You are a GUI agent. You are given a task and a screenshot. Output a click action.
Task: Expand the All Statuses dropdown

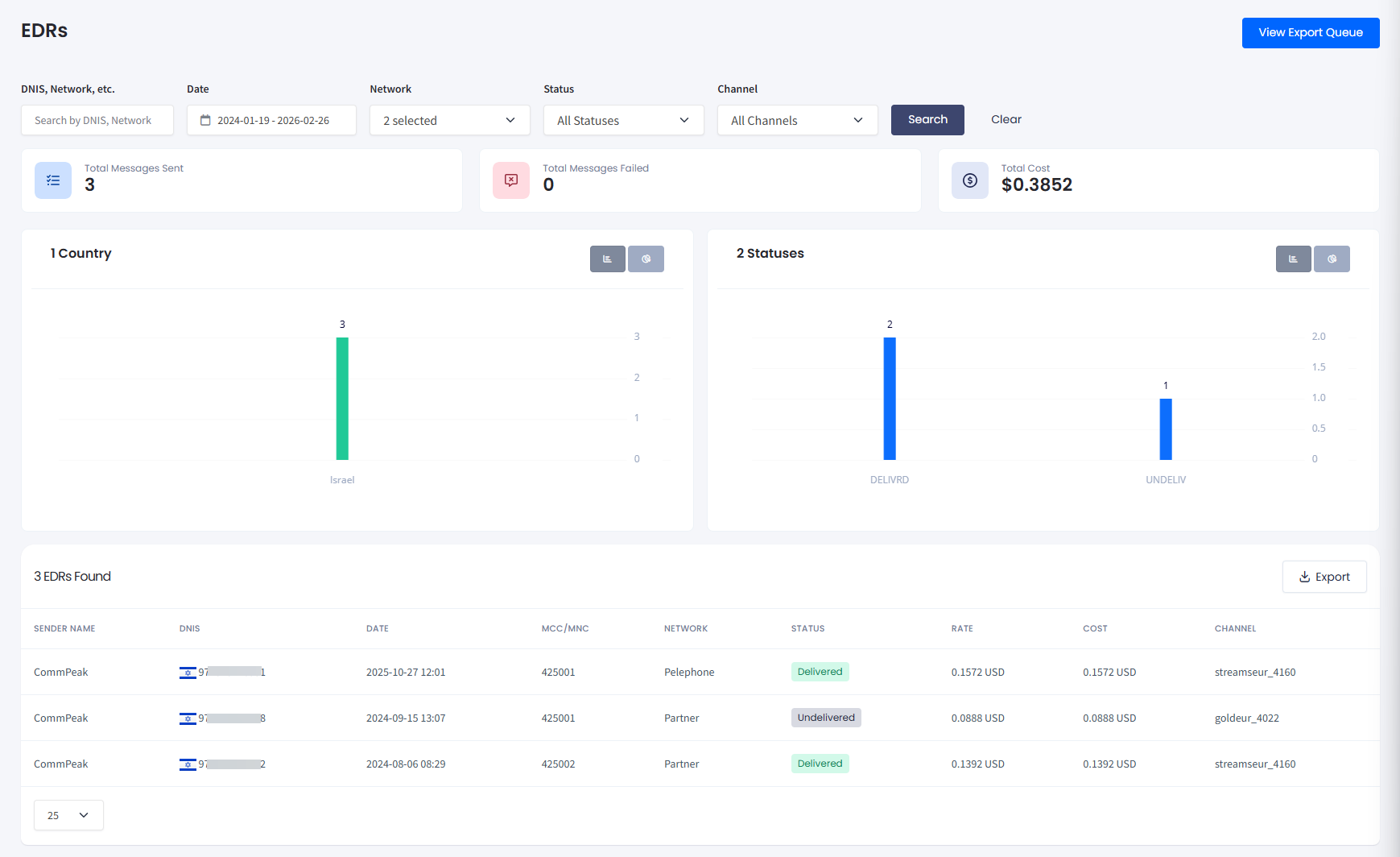[623, 119]
